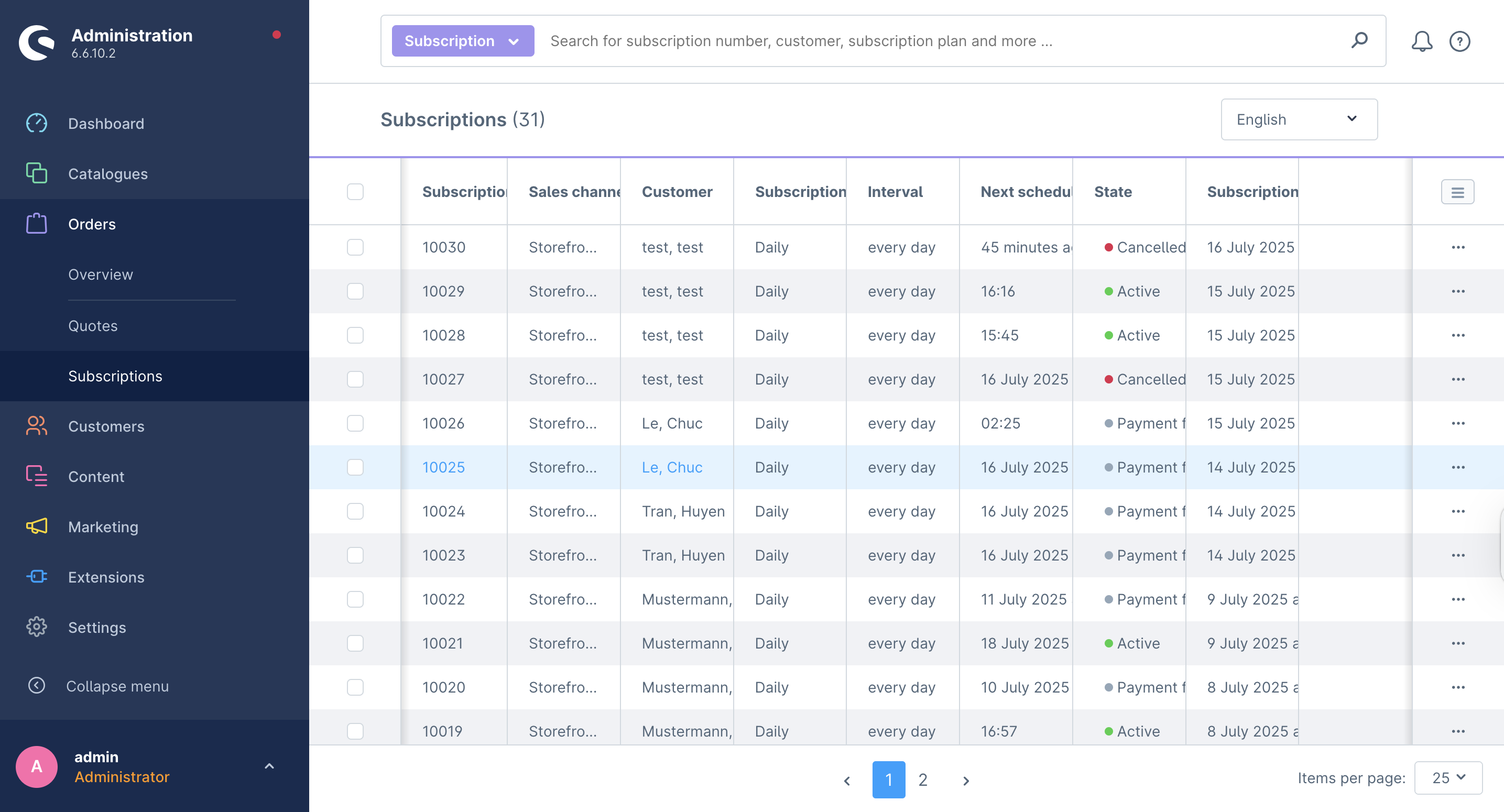Start a search with the magnifier icon

coord(1360,41)
